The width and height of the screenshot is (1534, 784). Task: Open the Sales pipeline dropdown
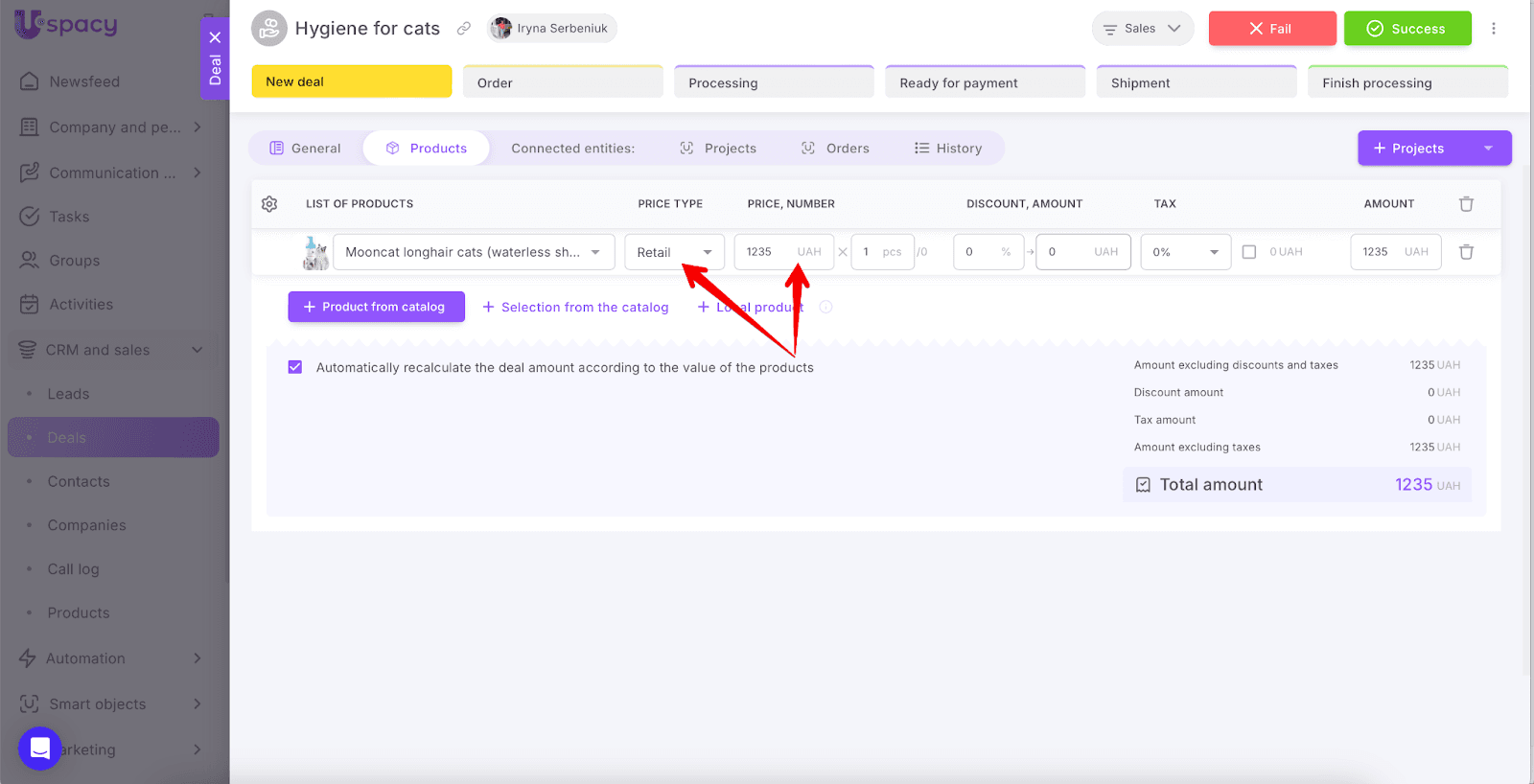coord(1142,29)
